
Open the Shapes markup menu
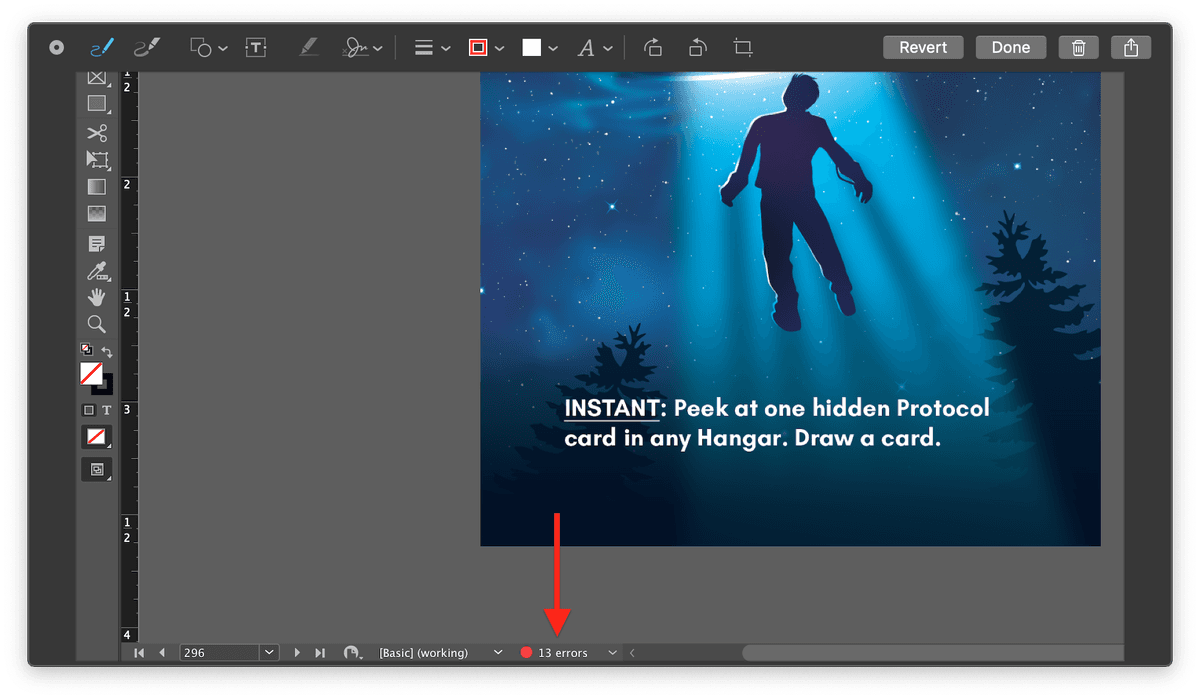tap(209, 47)
